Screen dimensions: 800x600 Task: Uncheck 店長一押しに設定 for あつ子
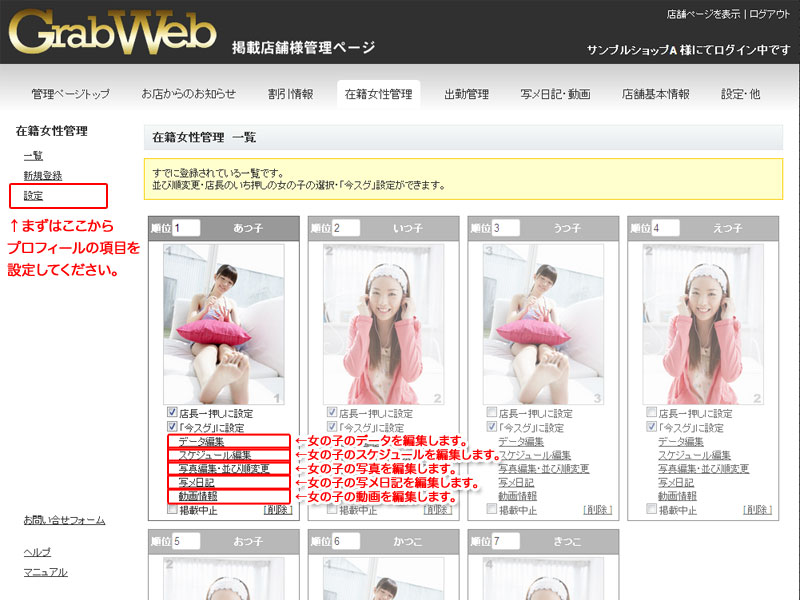point(172,412)
